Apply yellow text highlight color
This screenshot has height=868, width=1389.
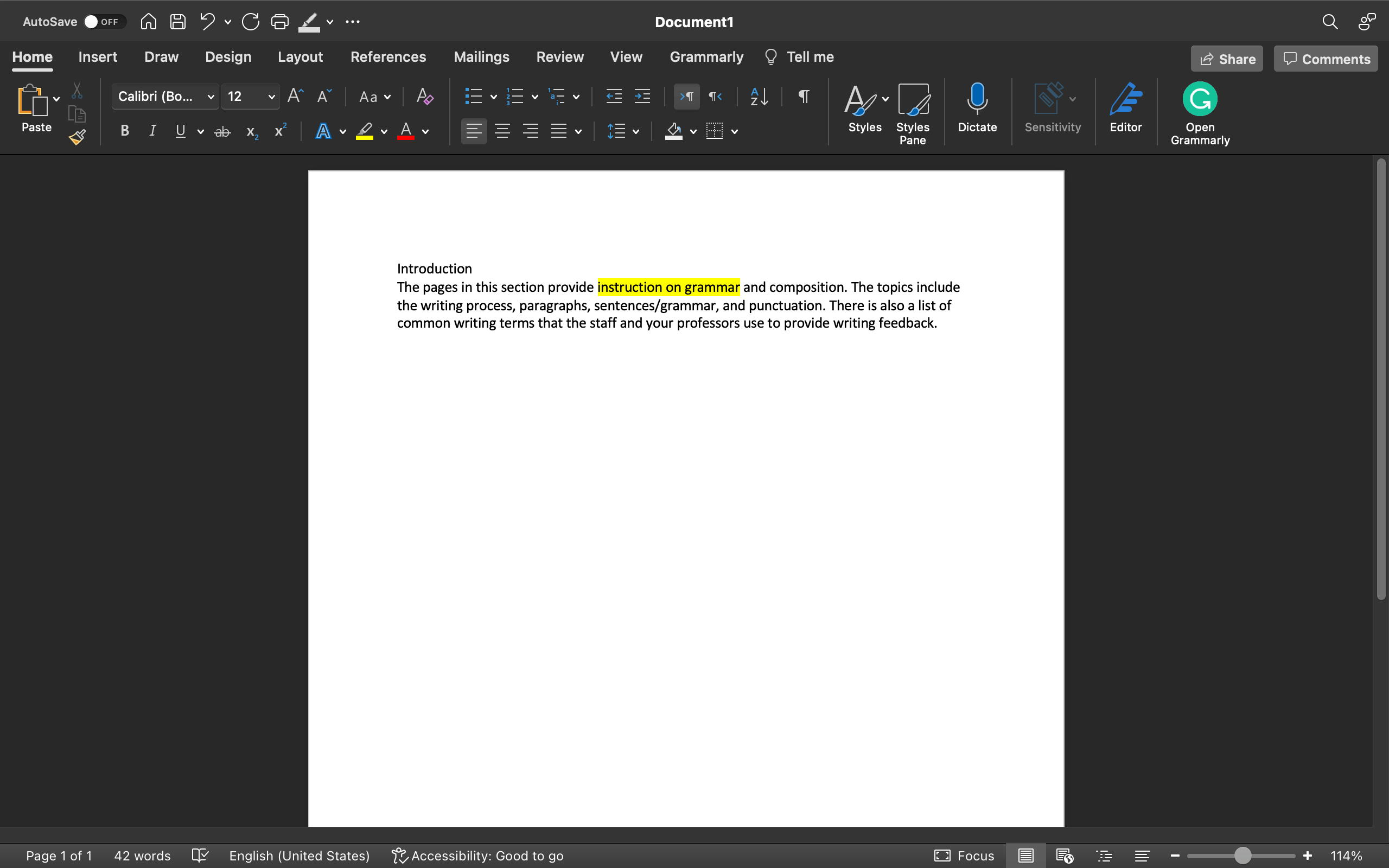(365, 131)
